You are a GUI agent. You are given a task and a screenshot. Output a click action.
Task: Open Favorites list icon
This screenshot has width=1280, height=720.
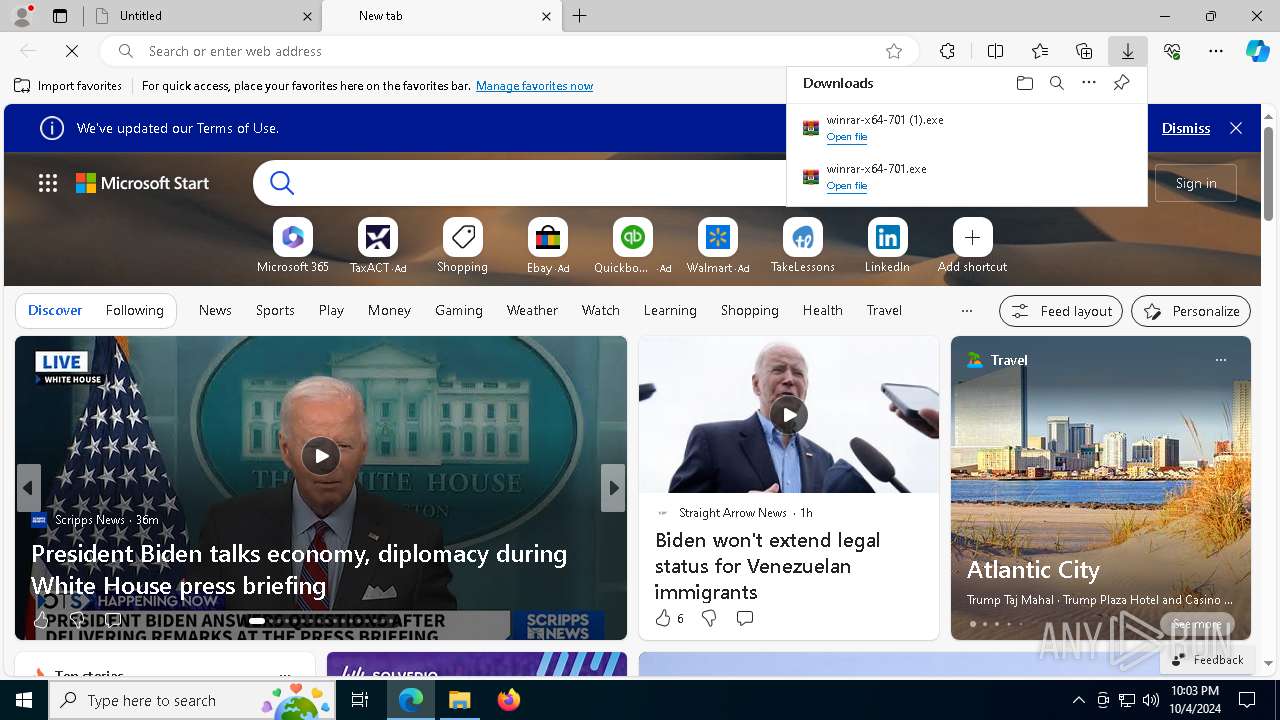pos(1040,51)
